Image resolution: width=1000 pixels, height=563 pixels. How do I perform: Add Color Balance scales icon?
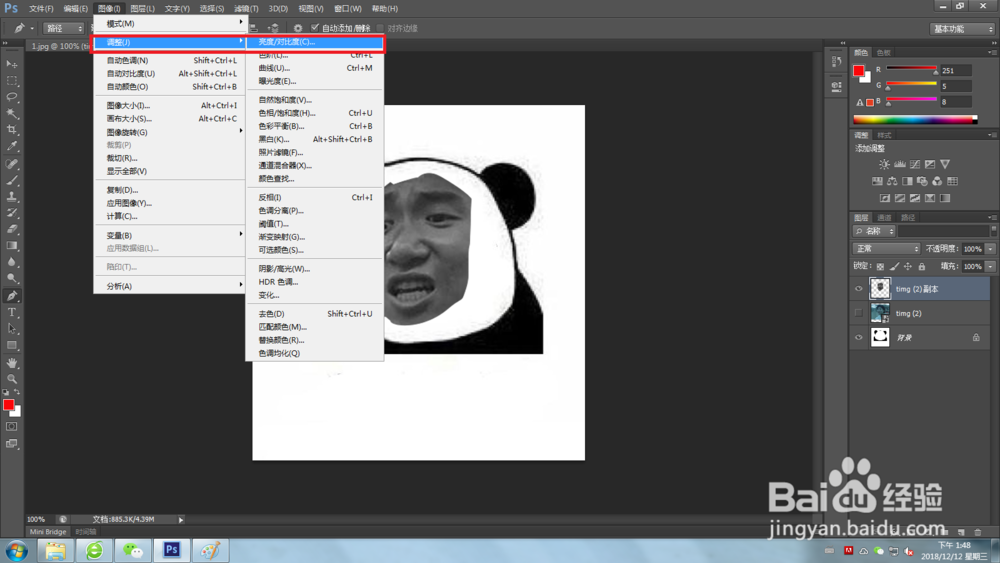[x=892, y=181]
